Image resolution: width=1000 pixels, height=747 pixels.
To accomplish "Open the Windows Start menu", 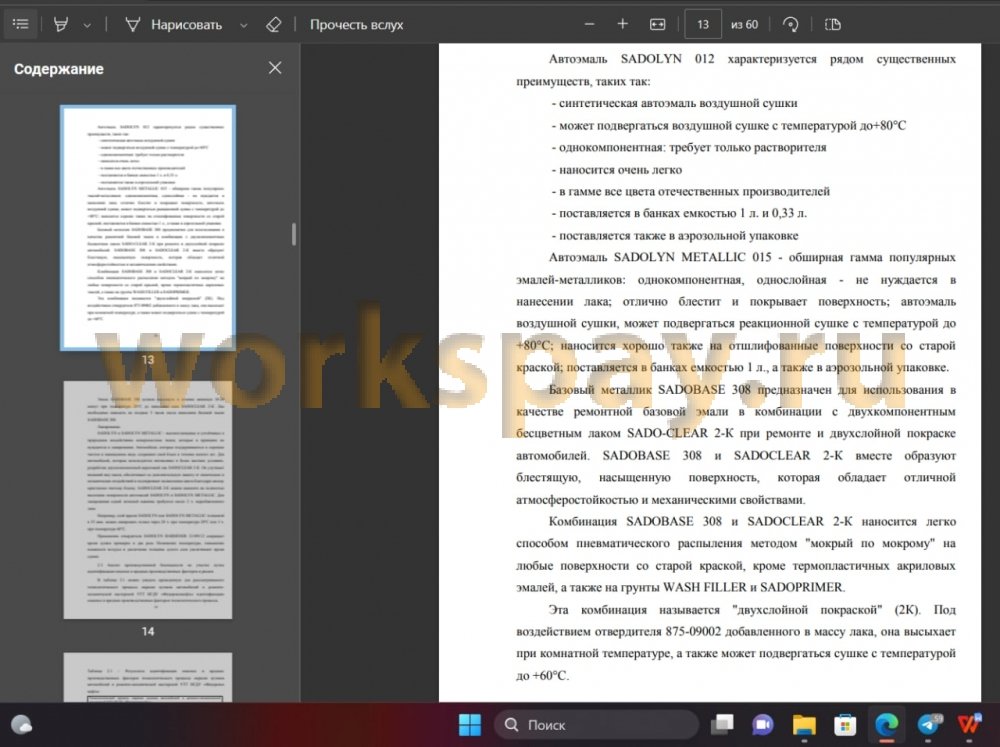I will (470, 725).
